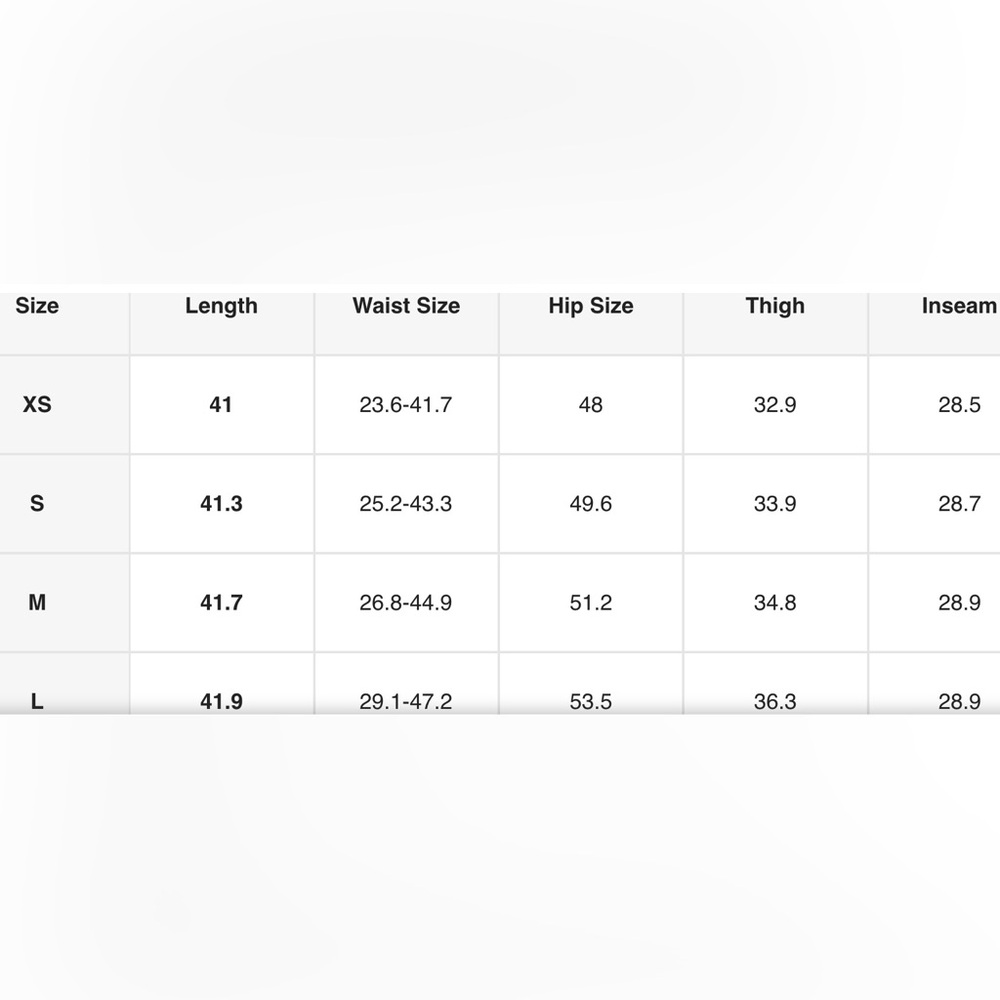Click the inseam value 28.5

tap(959, 405)
